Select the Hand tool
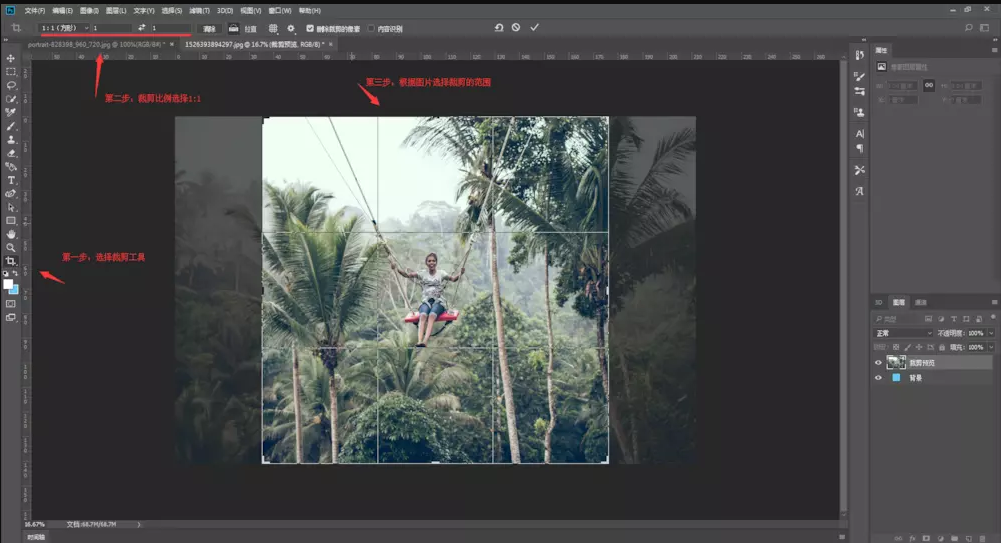 click(x=11, y=234)
